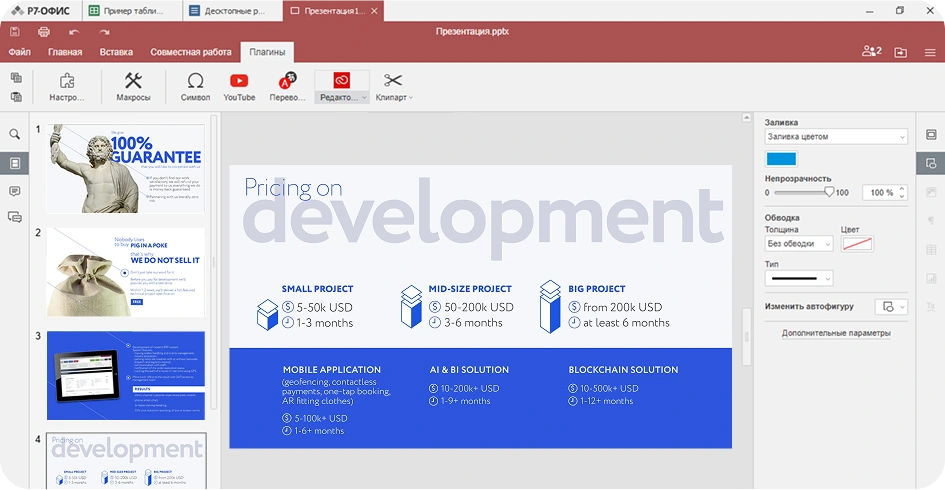Image resolution: width=945 pixels, height=490 pixels.
Task: Launch the YouTube plugin
Action: 239,87
